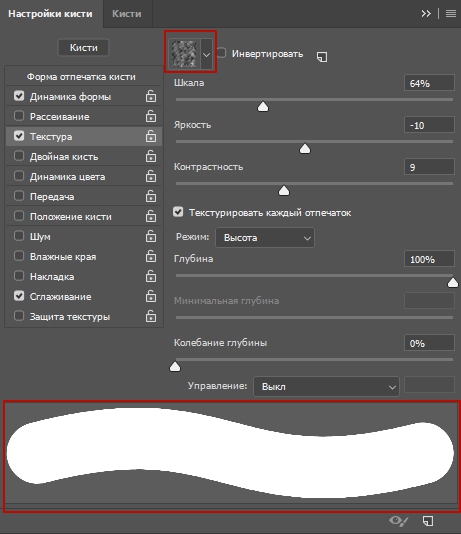Enable Влажные края checkbox
This screenshot has height=534, width=461.
19,256
